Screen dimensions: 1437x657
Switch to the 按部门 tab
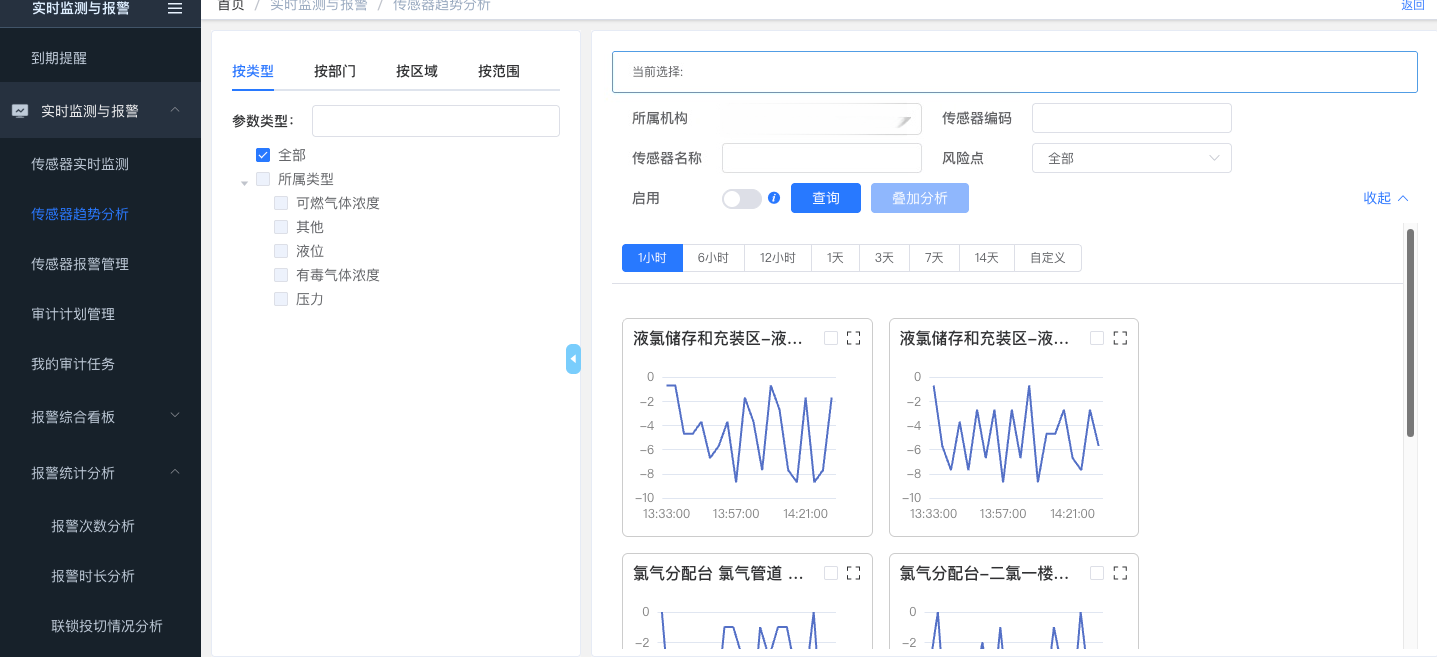[334, 71]
